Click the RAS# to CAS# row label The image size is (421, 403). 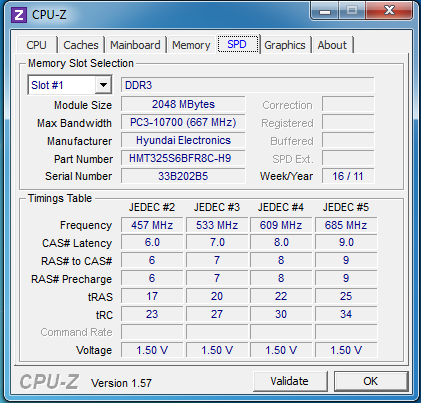[76, 261]
